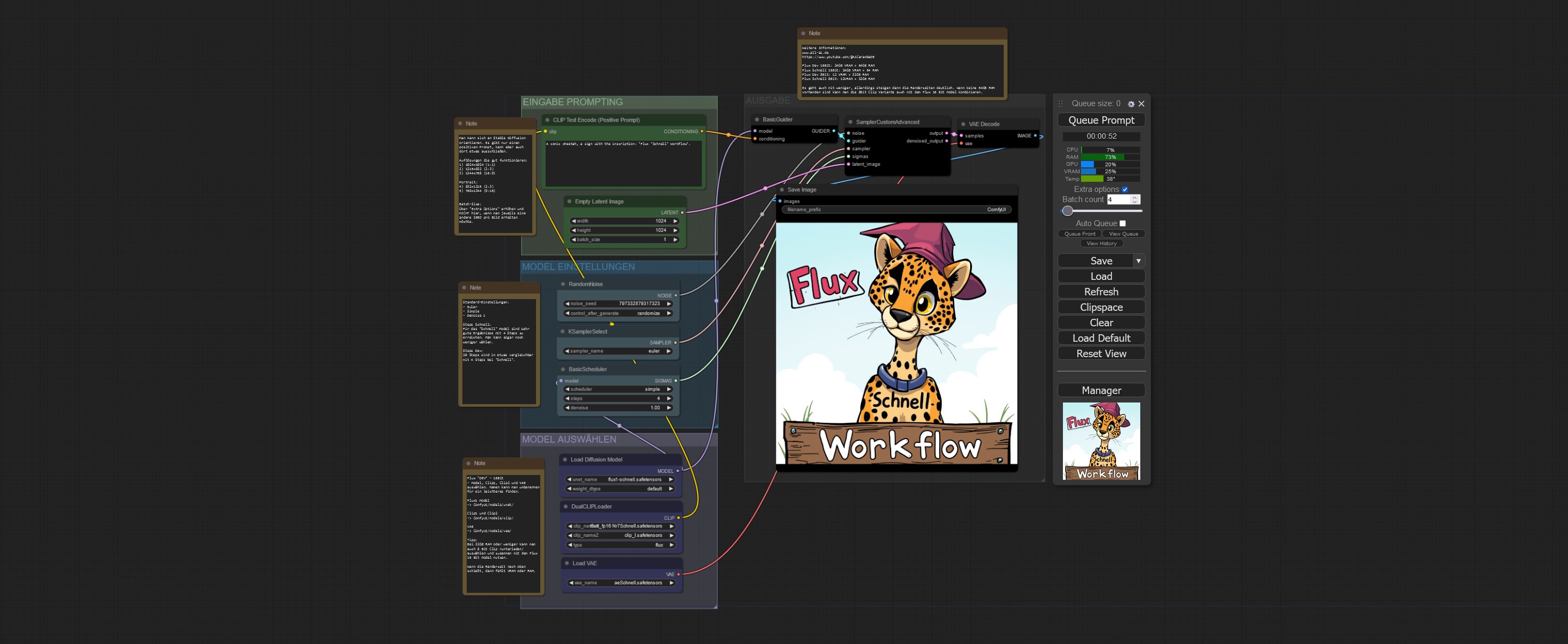Click previous arrow on unet_name field
1568x644 pixels.
click(569, 480)
